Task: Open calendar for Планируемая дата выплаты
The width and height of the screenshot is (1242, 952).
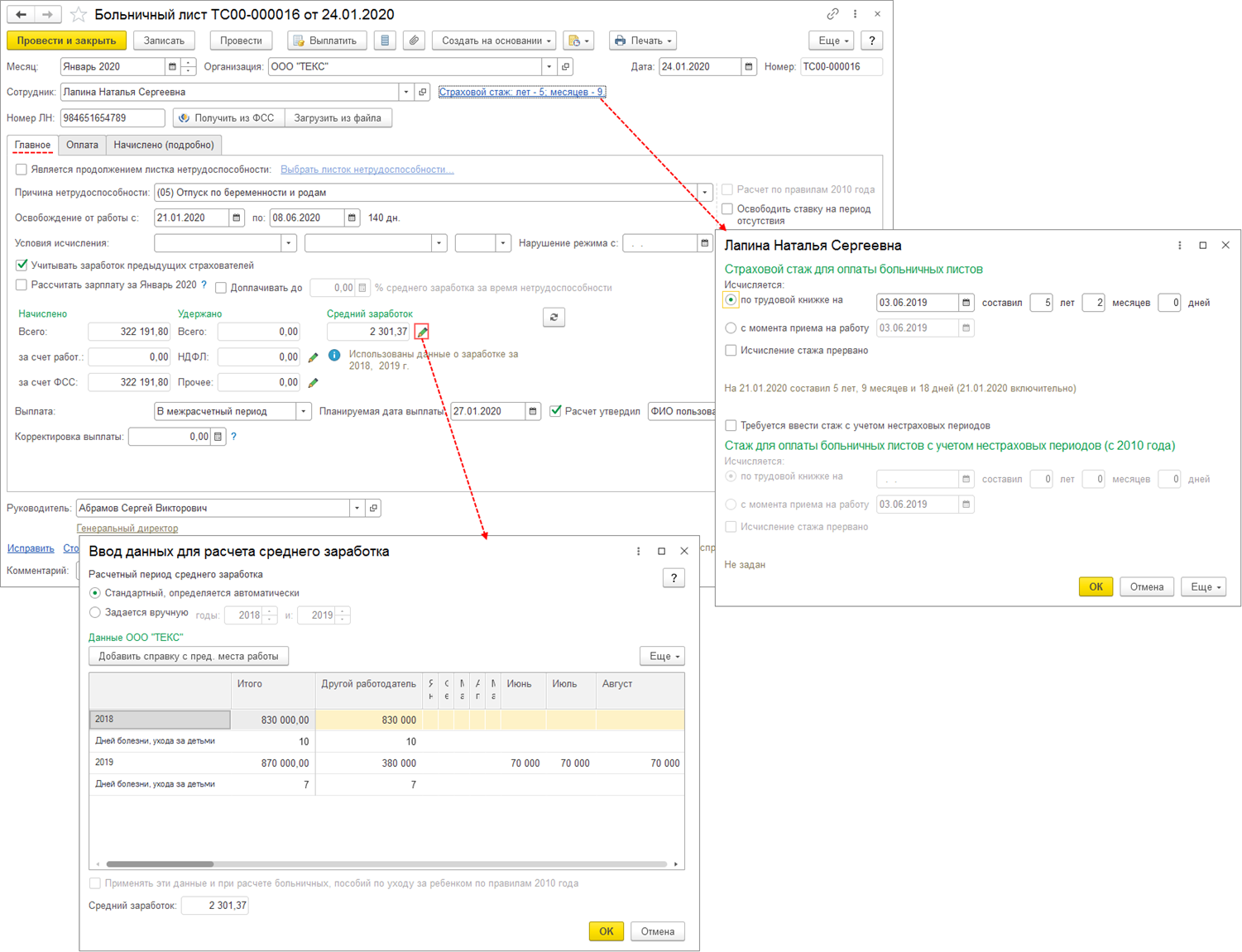Action: pos(533,411)
